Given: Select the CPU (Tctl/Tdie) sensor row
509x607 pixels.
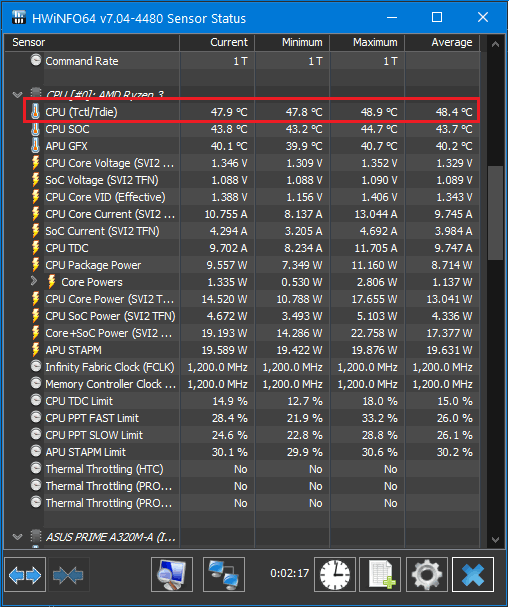Looking at the screenshot, I should (252, 112).
